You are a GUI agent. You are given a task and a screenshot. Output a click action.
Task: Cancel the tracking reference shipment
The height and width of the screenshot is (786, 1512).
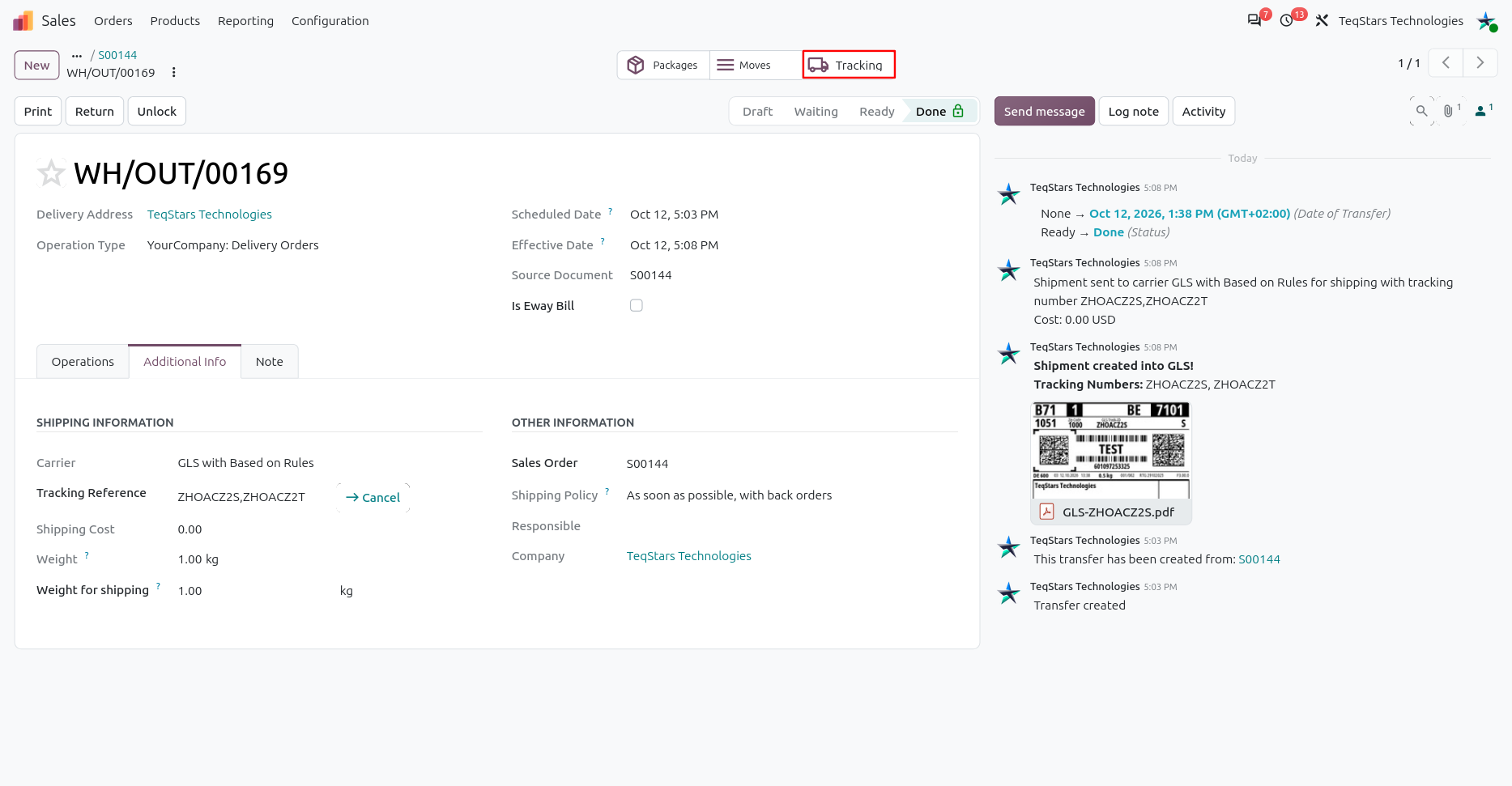(373, 497)
